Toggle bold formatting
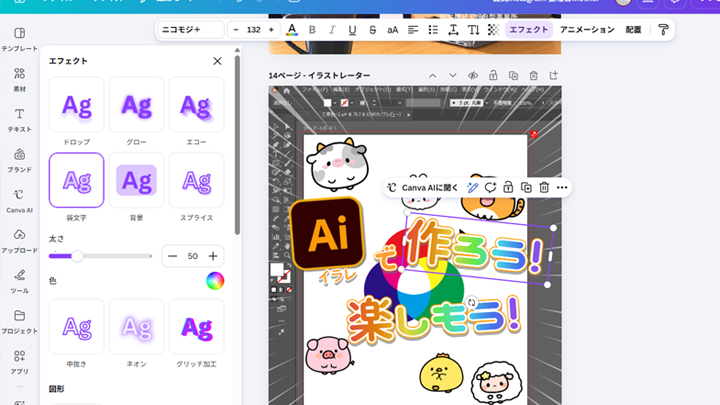The width and height of the screenshot is (720, 405). 312,30
